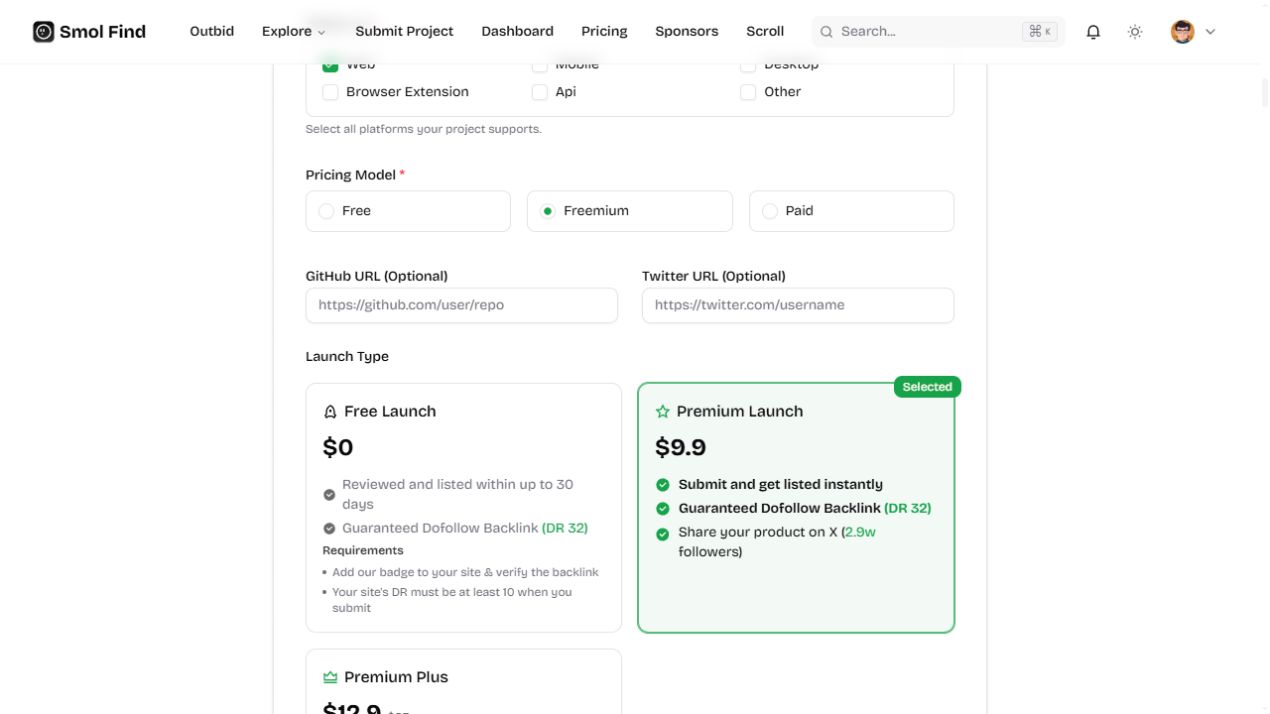Viewport: 1270px width, 714px height.
Task: Open the Scroll nav link
Action: point(765,32)
